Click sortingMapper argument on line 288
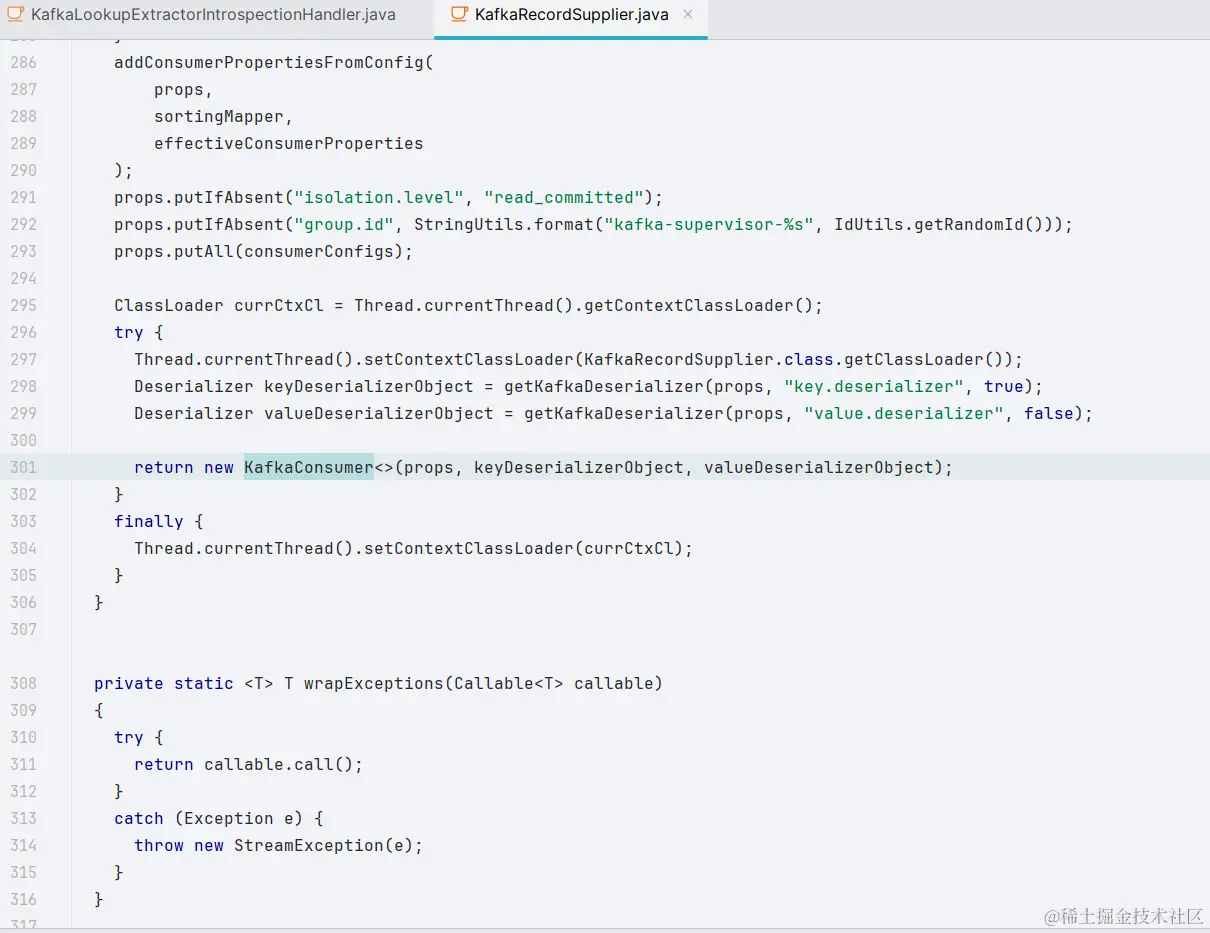 pyautogui.click(x=219, y=116)
